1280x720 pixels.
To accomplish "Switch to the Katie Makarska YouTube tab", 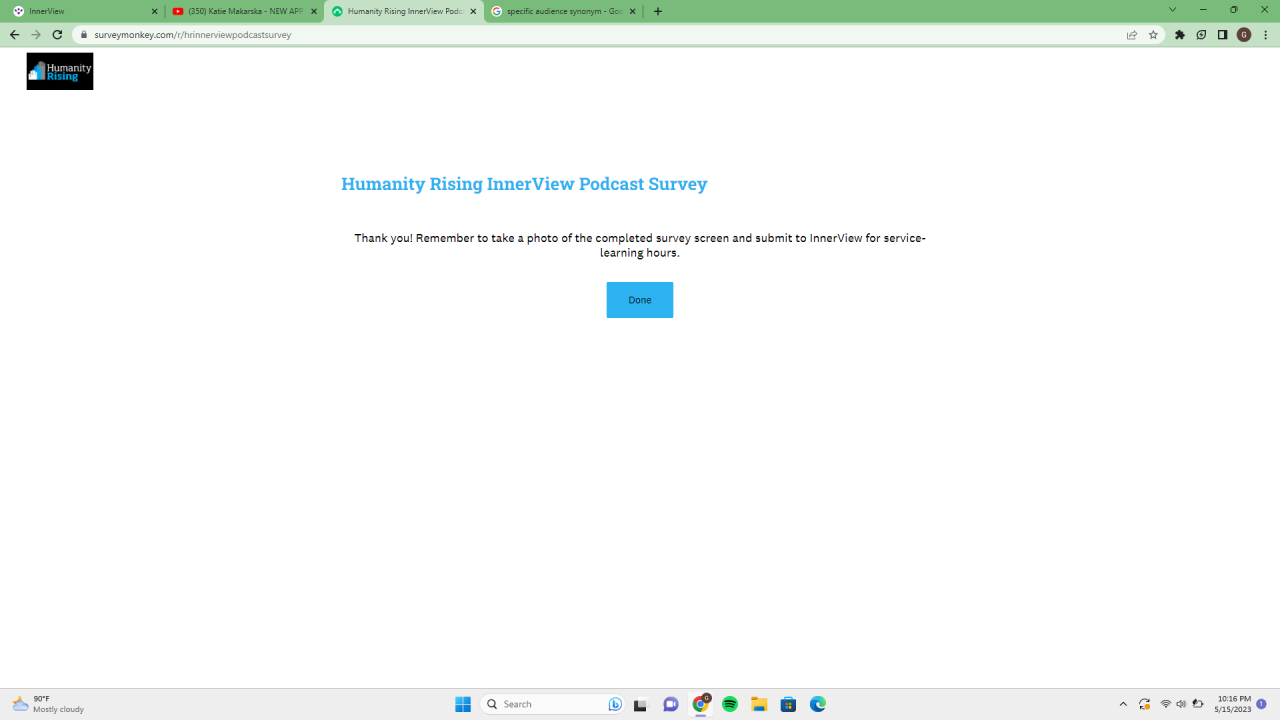I will click(x=244, y=11).
